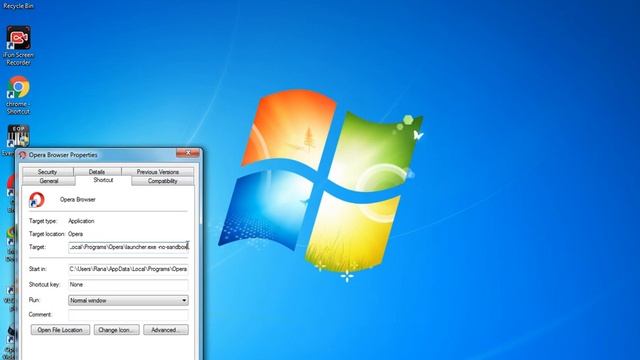Switch to the General tab

point(49,181)
